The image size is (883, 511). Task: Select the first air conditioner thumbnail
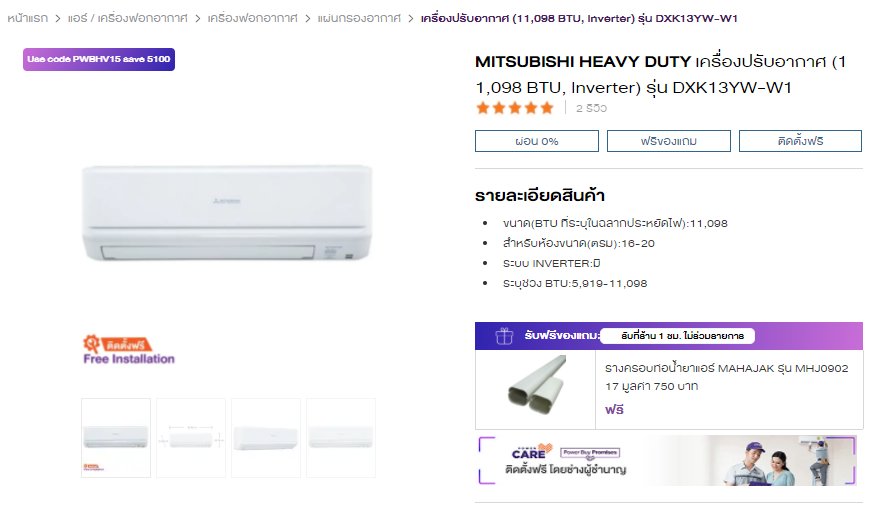pos(116,438)
